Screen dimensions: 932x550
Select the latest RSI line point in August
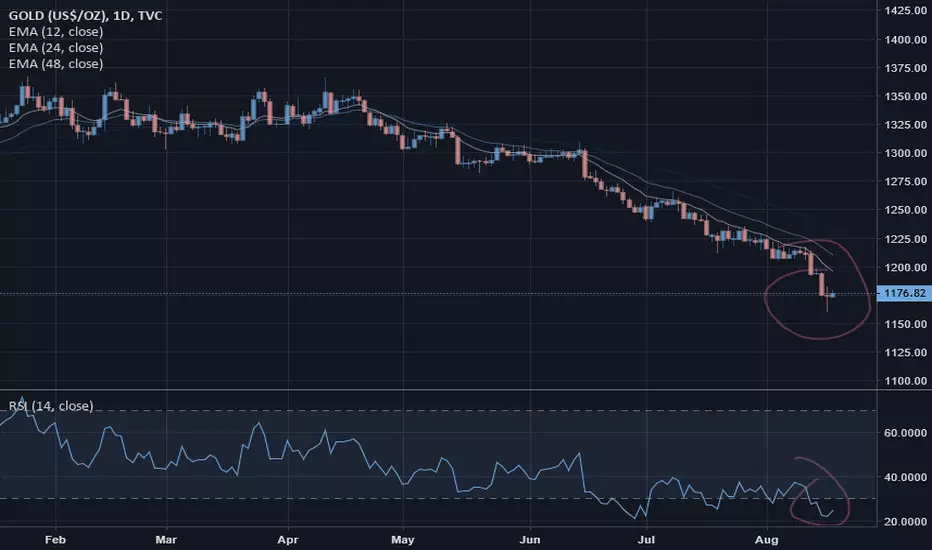(833, 510)
